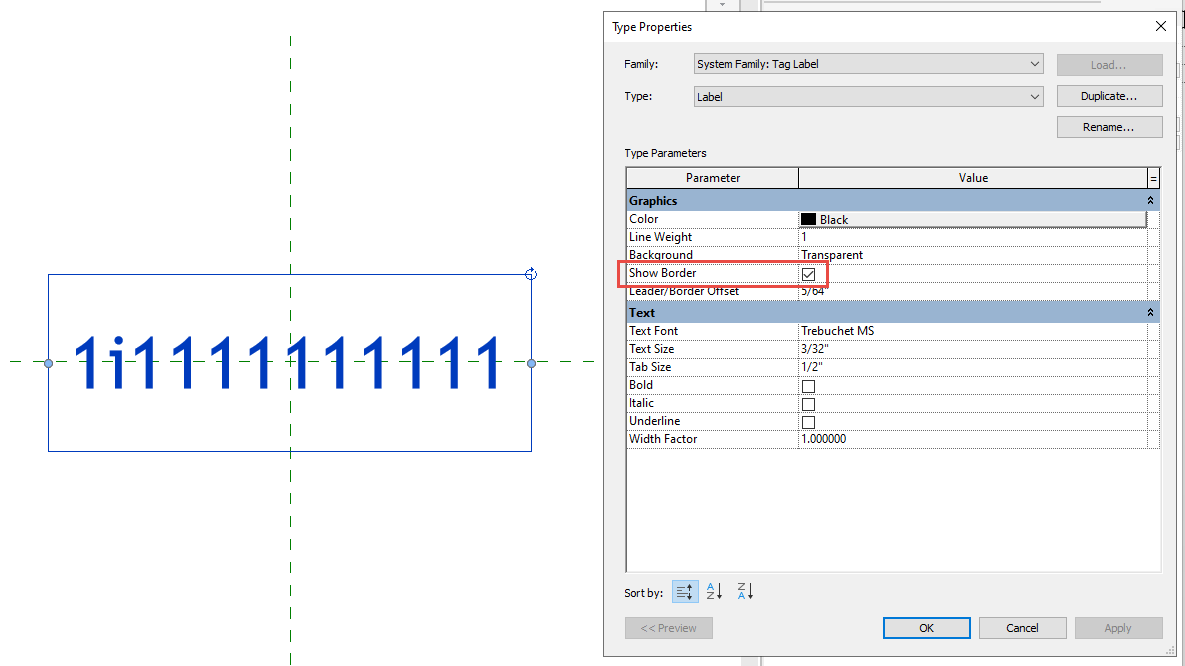
Task: Confirm changes with the OK button
Action: click(926, 627)
